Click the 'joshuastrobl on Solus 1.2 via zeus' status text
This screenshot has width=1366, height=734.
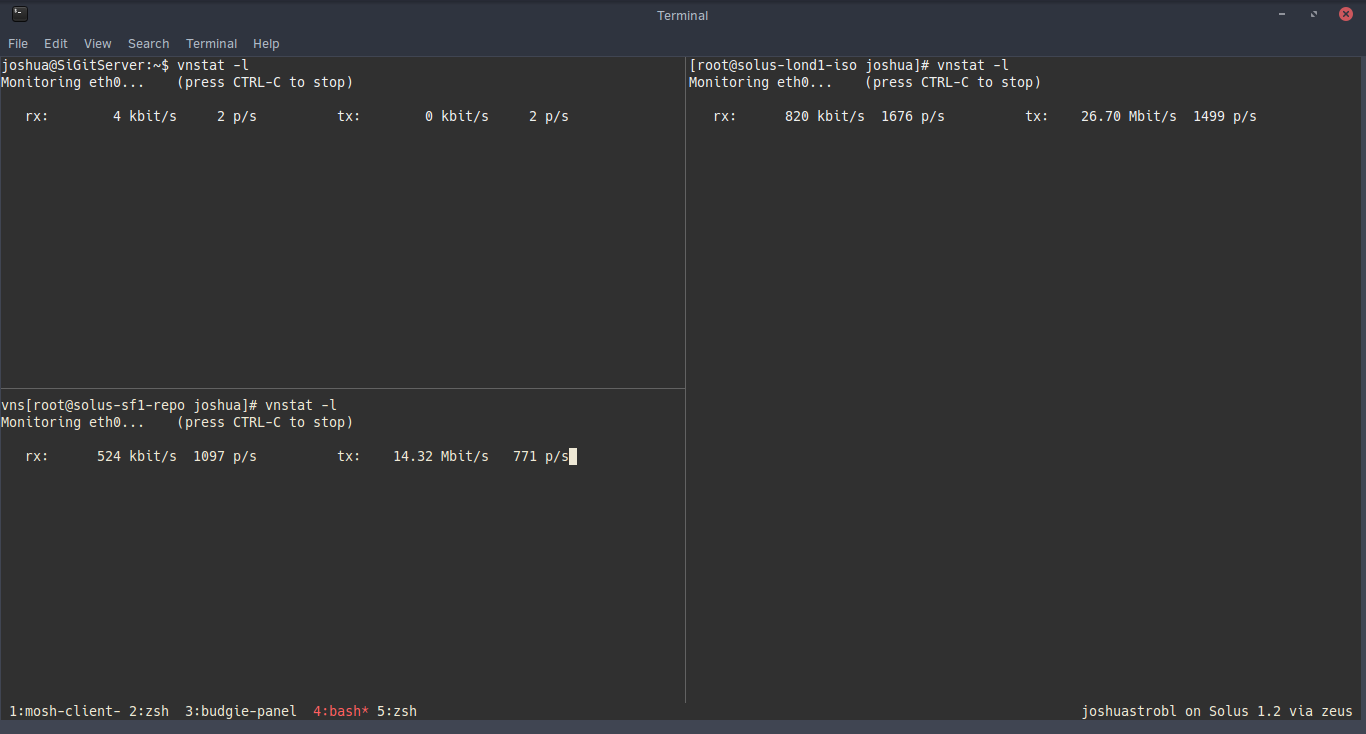point(1217,711)
